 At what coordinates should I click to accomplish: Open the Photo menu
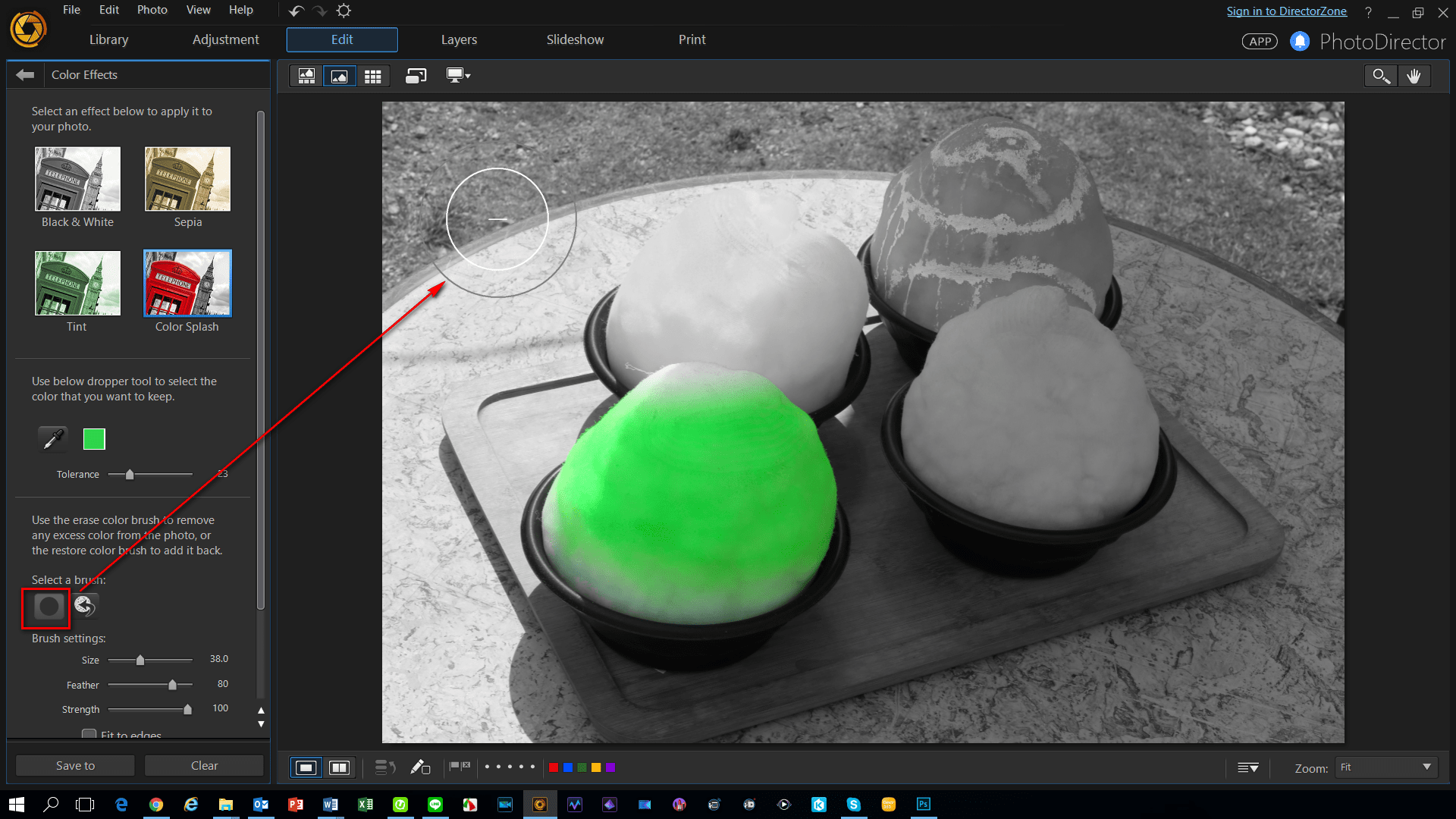coord(152,10)
